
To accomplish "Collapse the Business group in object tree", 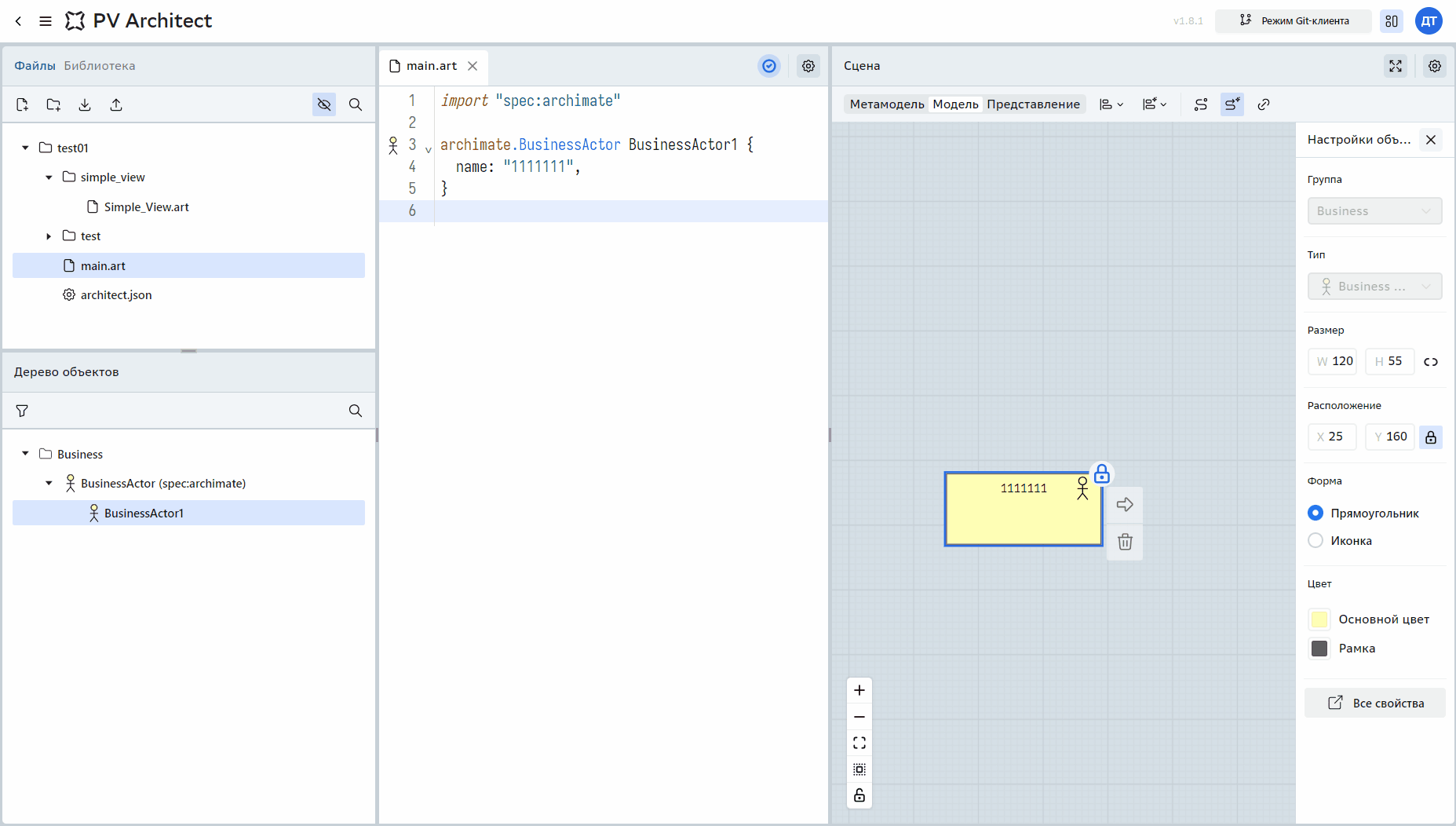I will pyautogui.click(x=25, y=454).
